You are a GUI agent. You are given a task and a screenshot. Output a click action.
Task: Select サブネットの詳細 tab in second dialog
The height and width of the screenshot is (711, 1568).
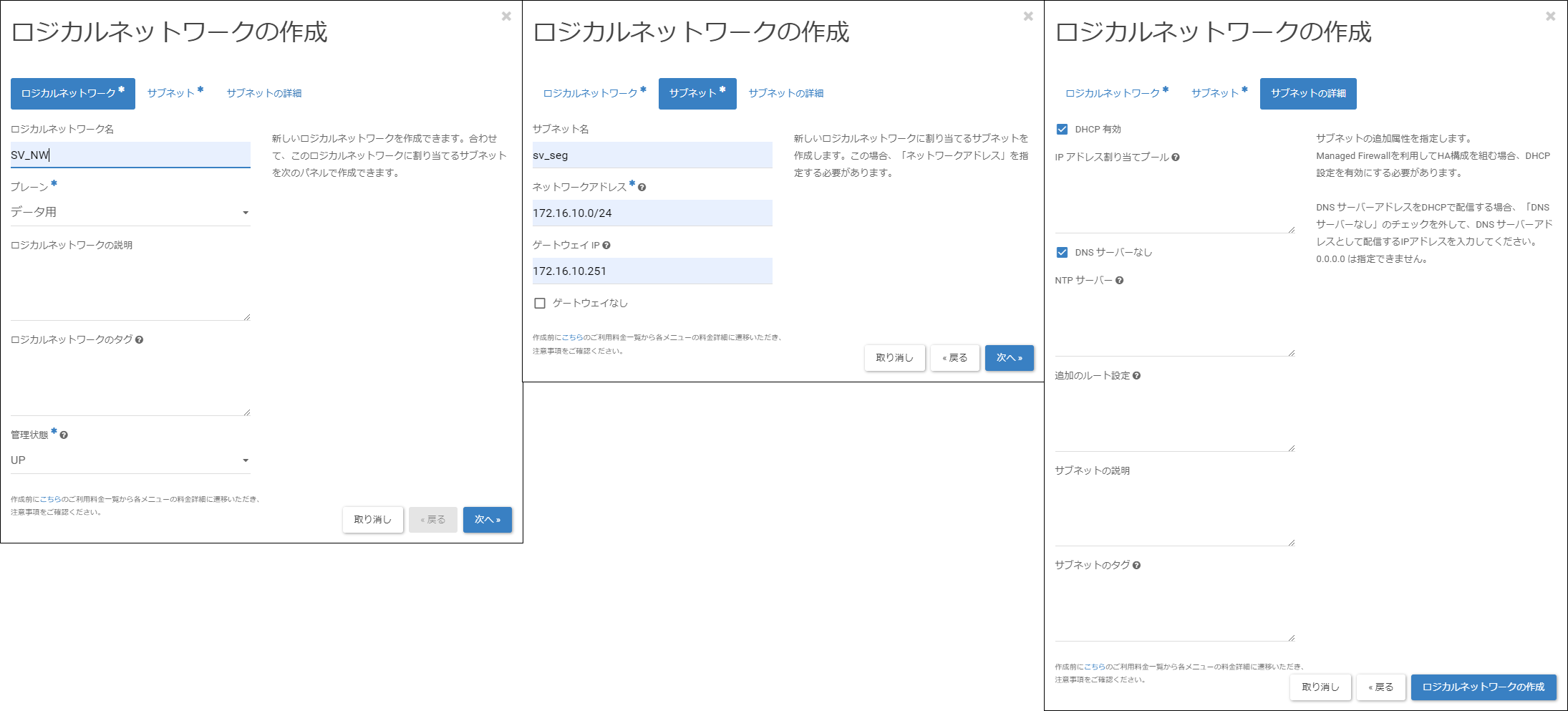pyautogui.click(x=786, y=94)
